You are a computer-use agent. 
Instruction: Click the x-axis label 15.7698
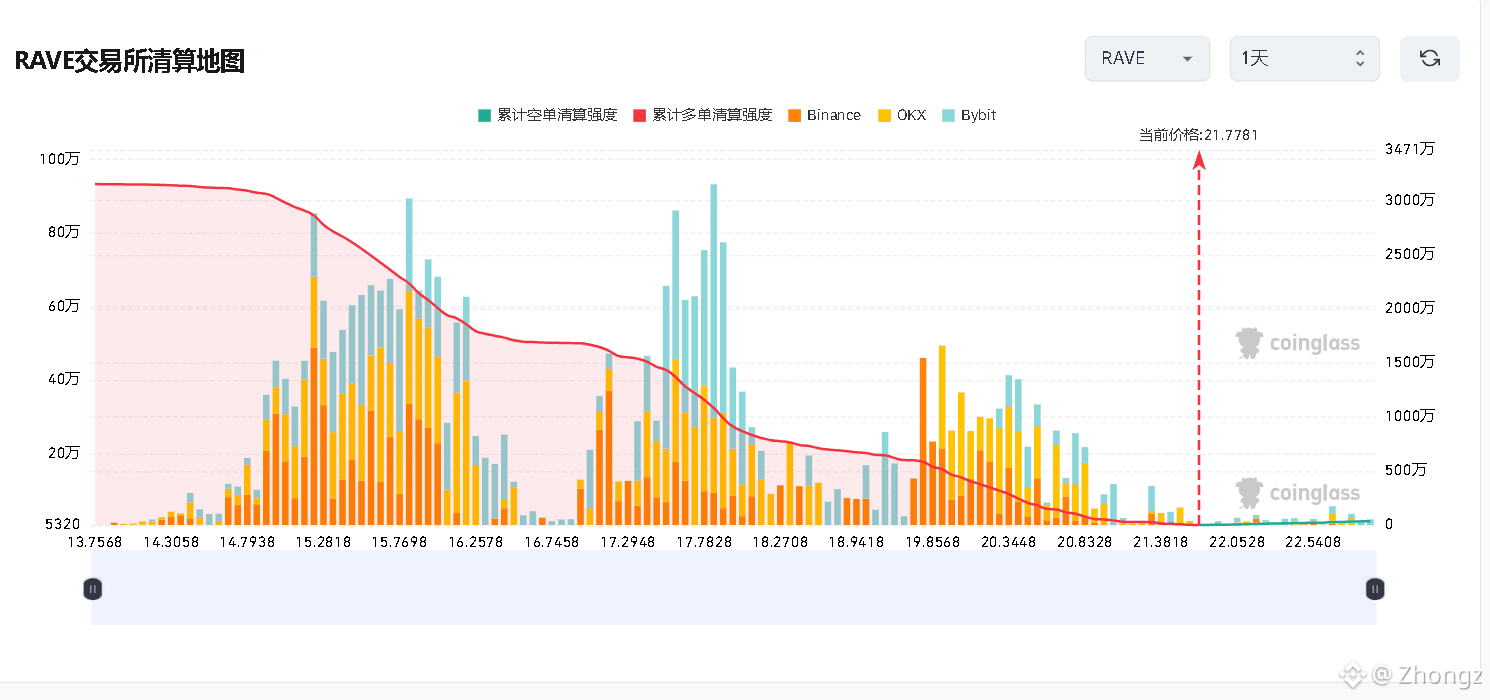click(400, 542)
